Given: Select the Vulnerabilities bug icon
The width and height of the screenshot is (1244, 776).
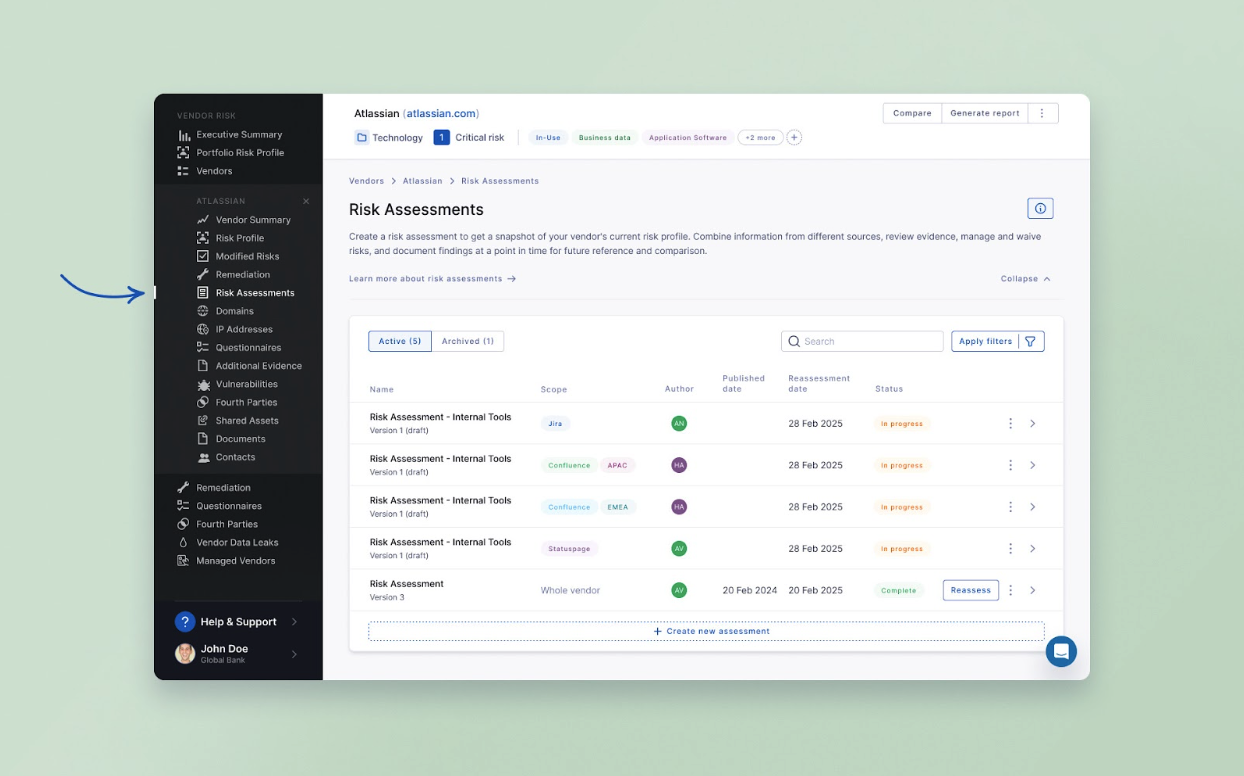Looking at the screenshot, I should 203,384.
